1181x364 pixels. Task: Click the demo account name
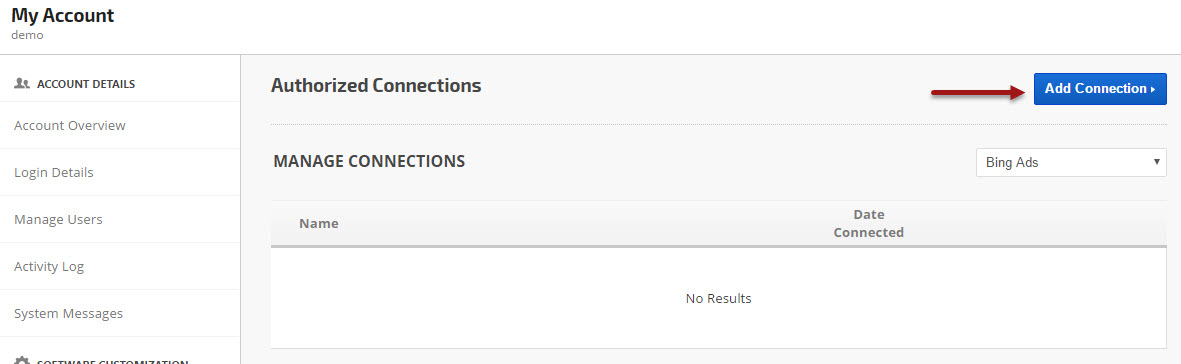27,35
